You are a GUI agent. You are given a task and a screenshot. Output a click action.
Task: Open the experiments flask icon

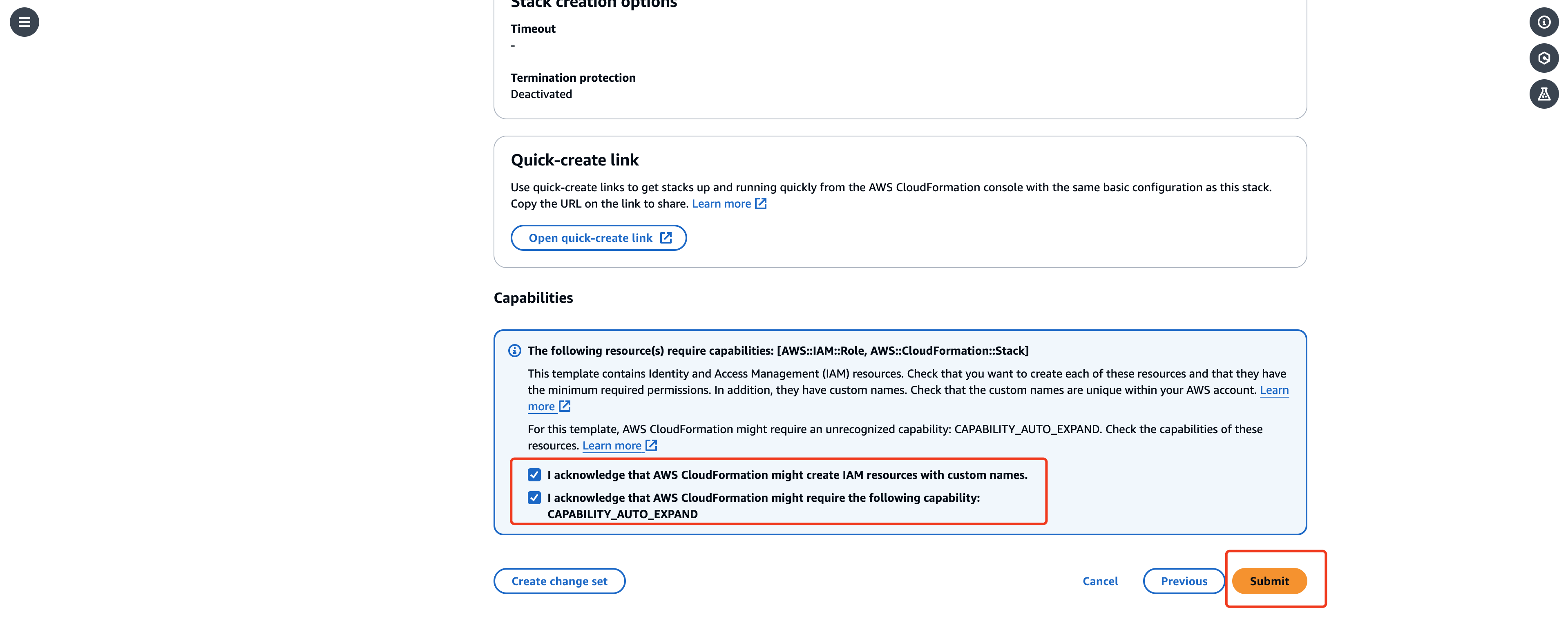(1544, 94)
